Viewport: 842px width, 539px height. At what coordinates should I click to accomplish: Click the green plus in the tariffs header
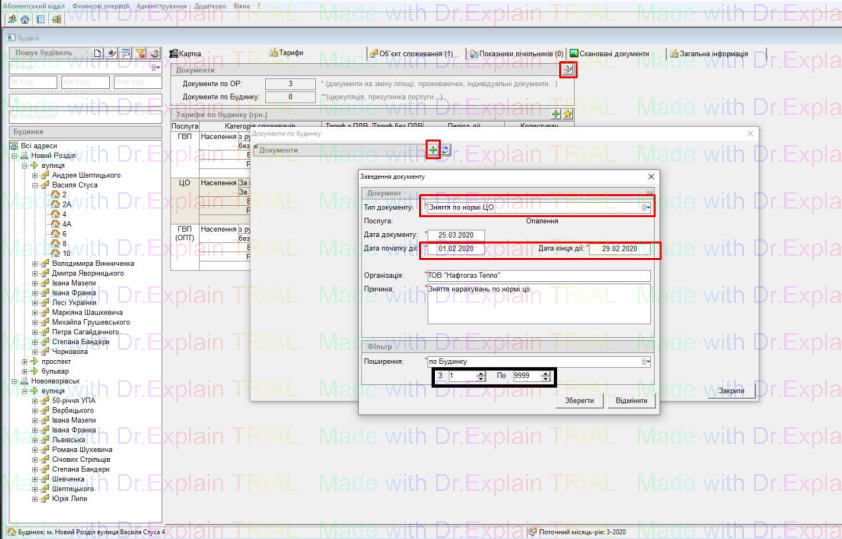coord(556,114)
